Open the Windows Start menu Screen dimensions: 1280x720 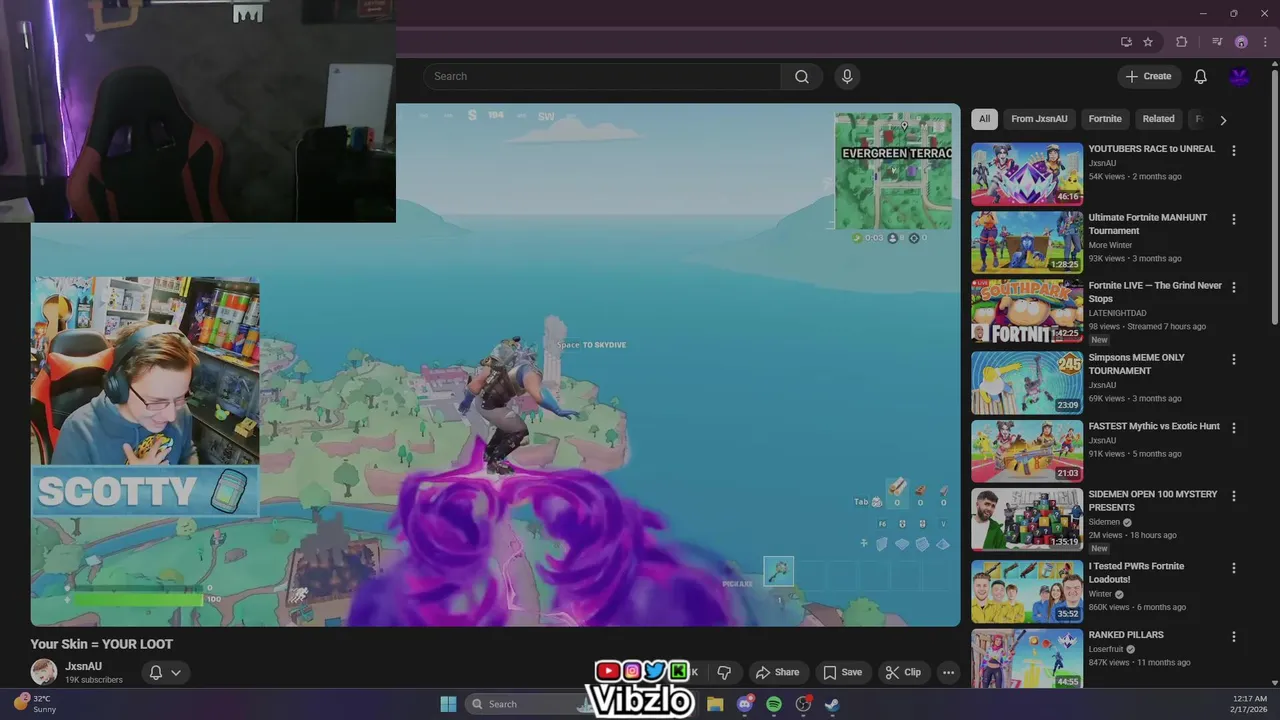click(x=448, y=704)
